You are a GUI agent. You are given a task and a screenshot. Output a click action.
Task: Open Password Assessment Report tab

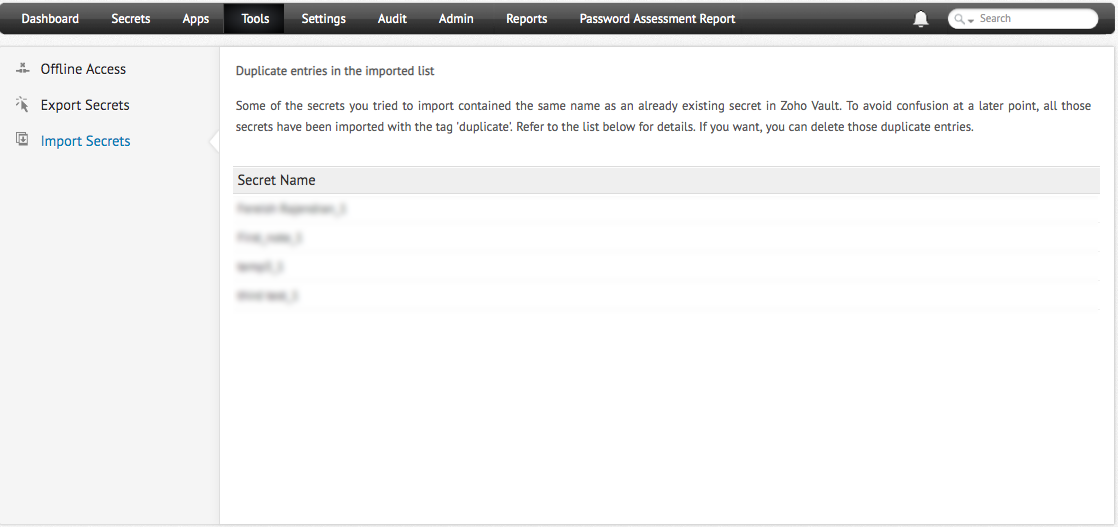coord(657,19)
